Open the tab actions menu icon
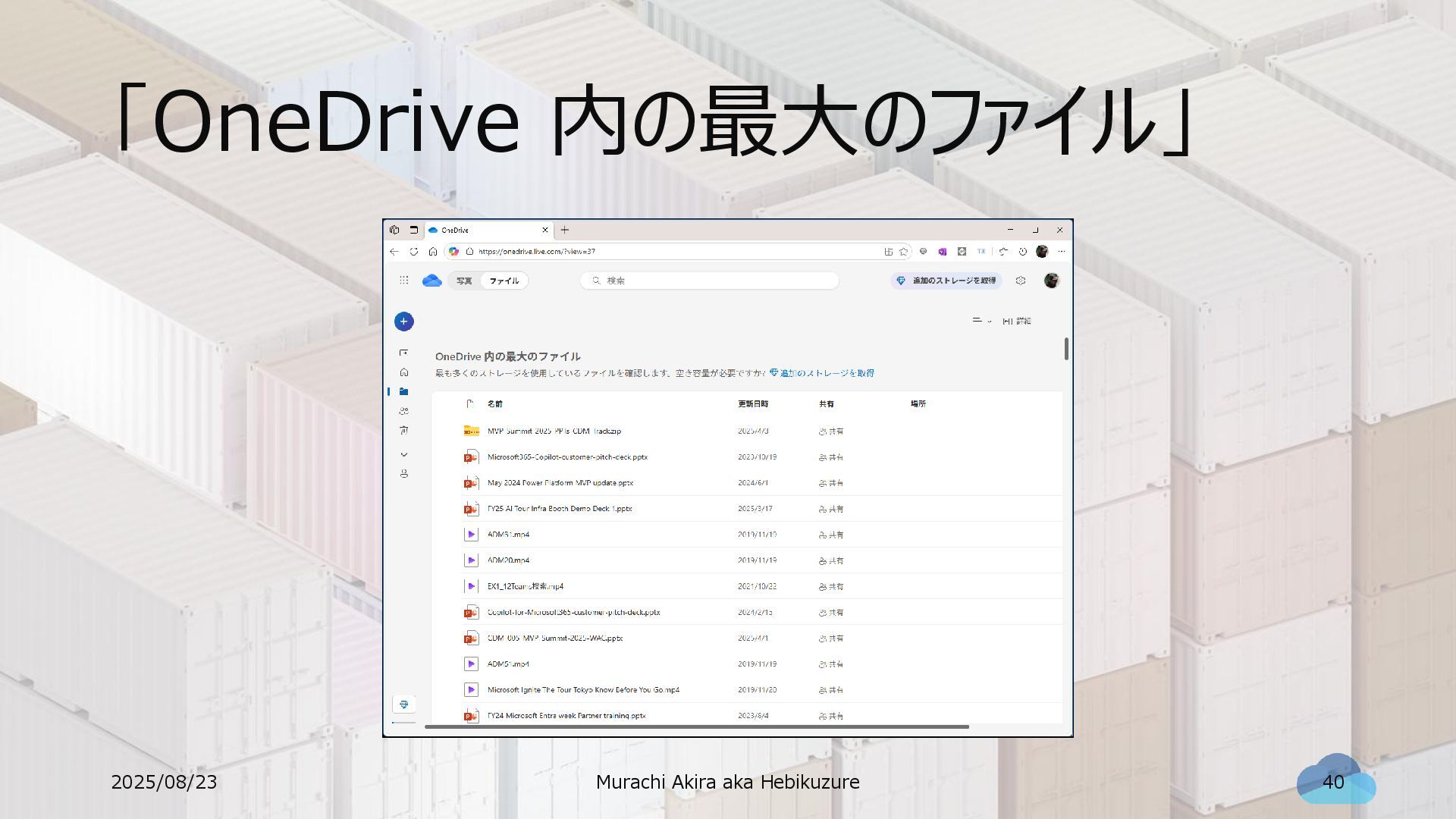Viewport: 1456px width, 819px height. pyautogui.click(x=414, y=230)
